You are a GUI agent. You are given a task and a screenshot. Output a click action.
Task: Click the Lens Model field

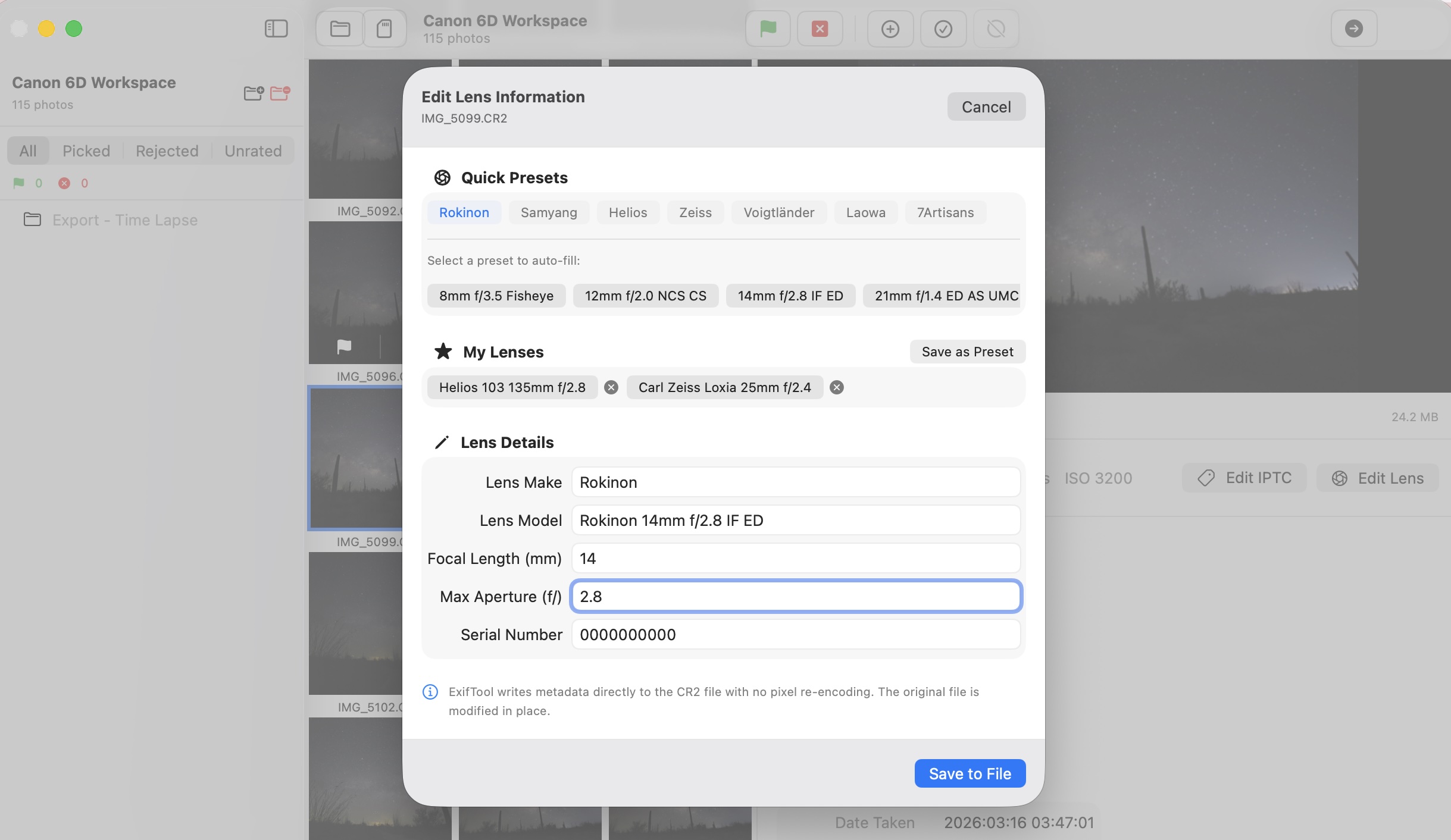796,520
